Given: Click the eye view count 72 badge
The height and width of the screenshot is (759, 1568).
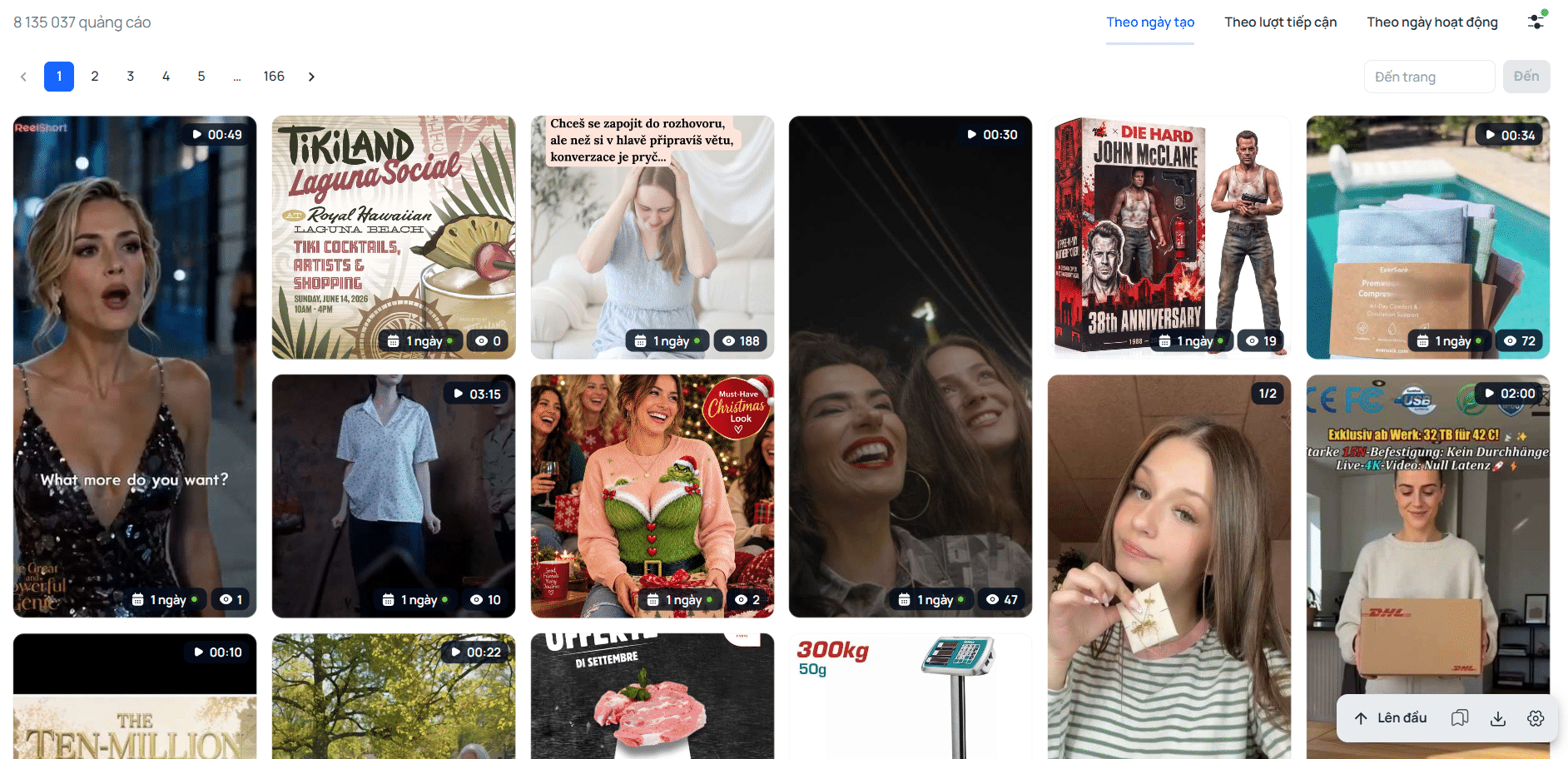Looking at the screenshot, I should click(x=1520, y=341).
